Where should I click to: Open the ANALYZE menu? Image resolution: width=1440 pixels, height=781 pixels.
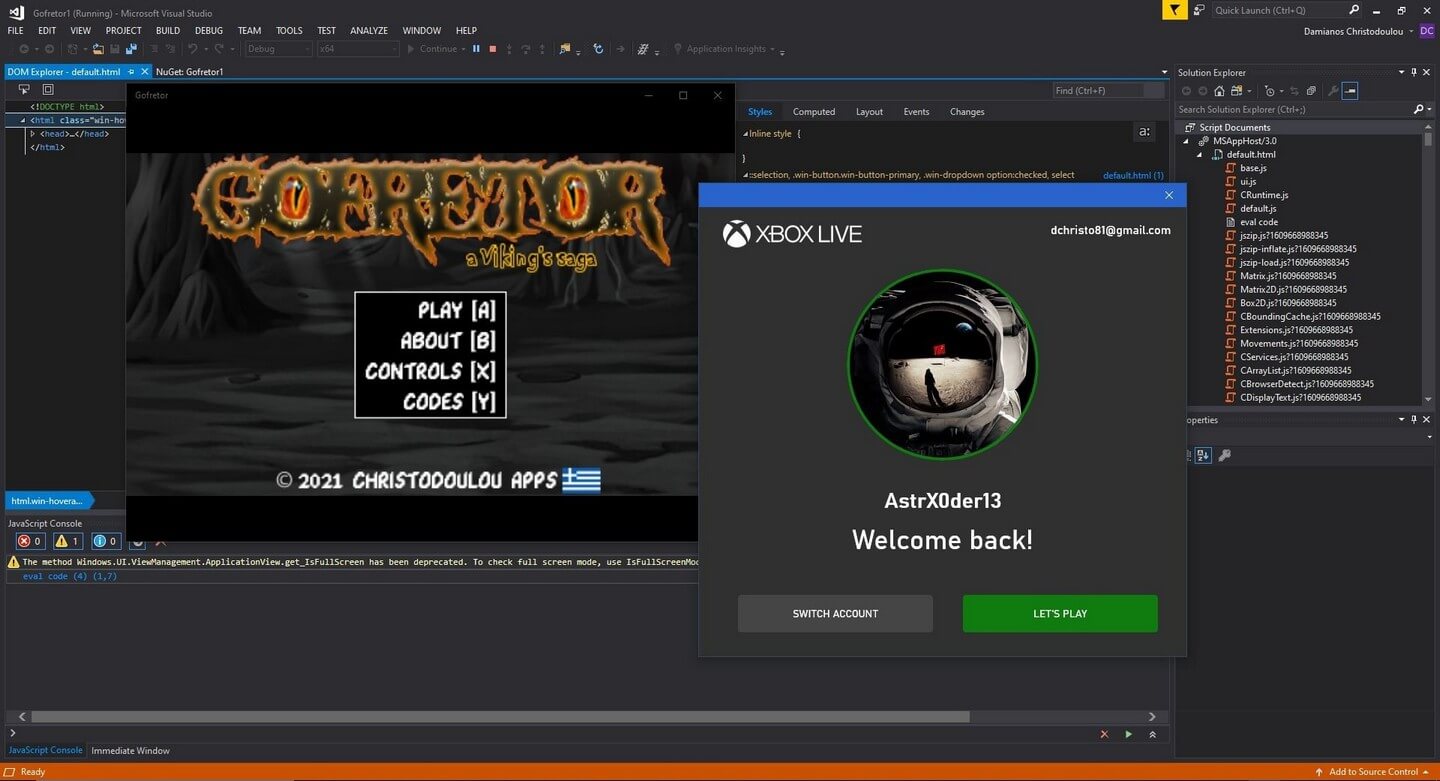coord(368,31)
